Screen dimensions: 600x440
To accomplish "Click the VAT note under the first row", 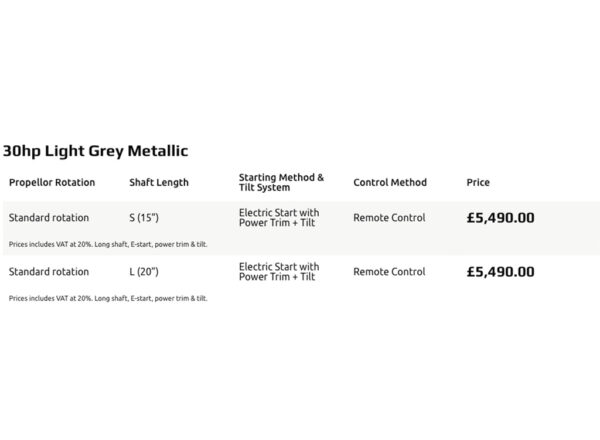I will pyautogui.click(x=108, y=244).
